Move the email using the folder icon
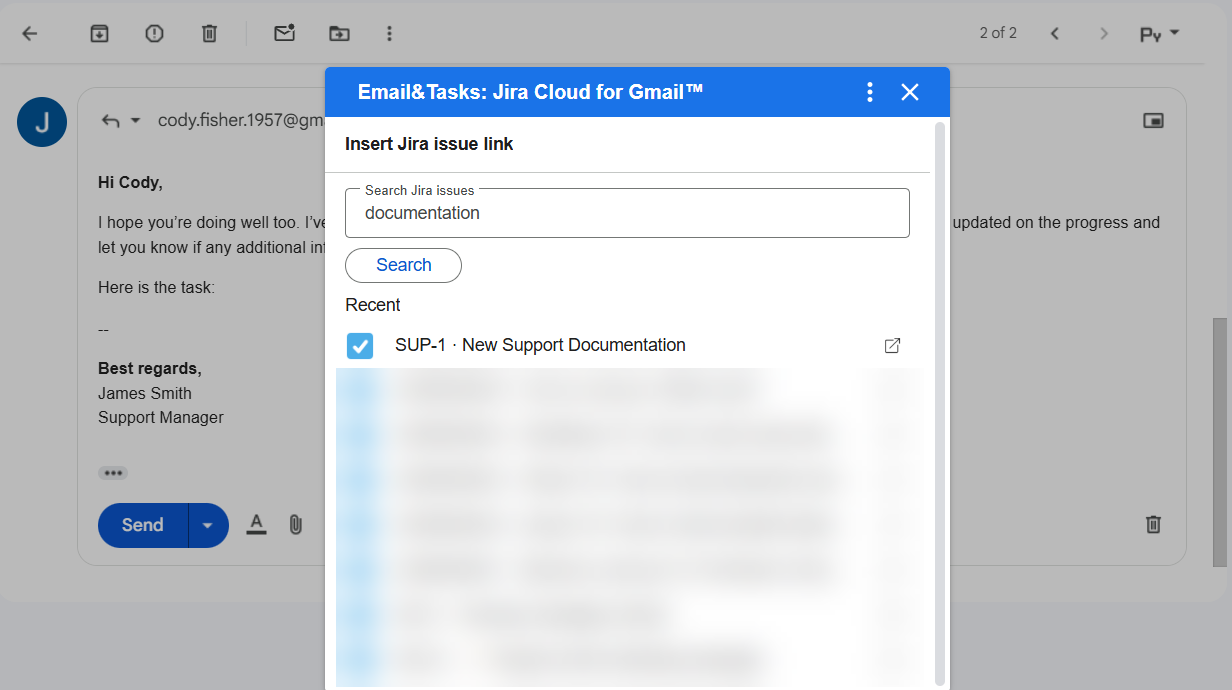Viewport: 1232px width, 690px height. 339,32
